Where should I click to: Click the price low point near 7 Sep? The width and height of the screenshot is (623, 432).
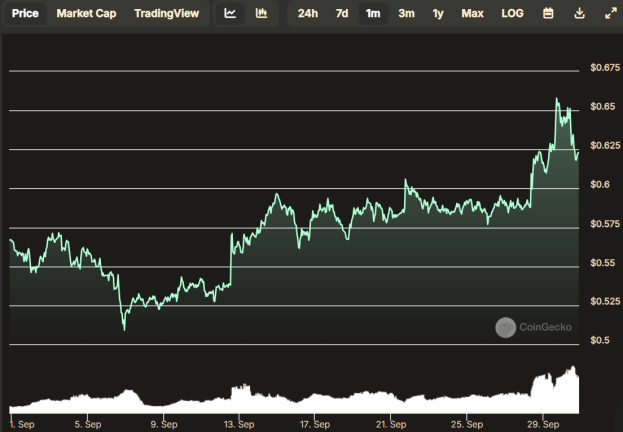tap(124, 329)
